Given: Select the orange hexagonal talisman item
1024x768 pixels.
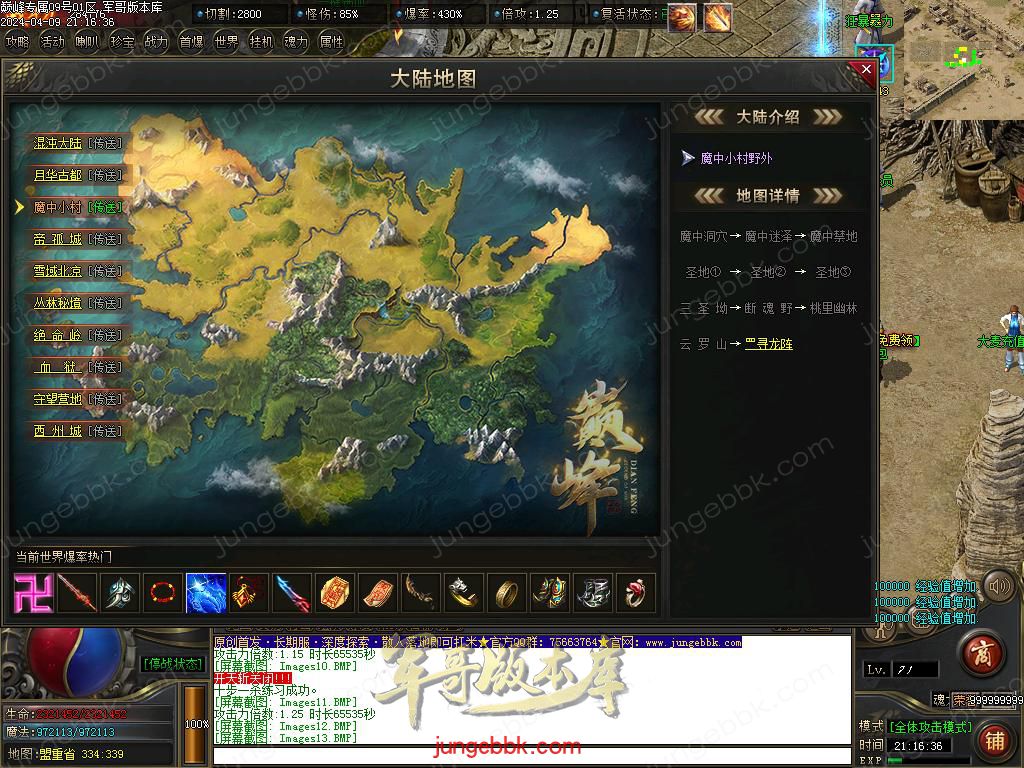Looking at the screenshot, I should (x=335, y=593).
